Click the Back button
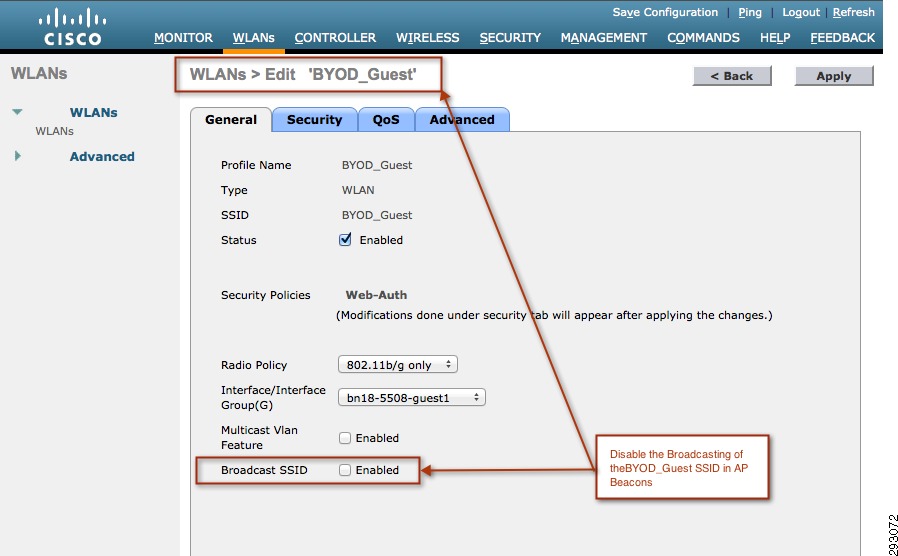 [732, 76]
